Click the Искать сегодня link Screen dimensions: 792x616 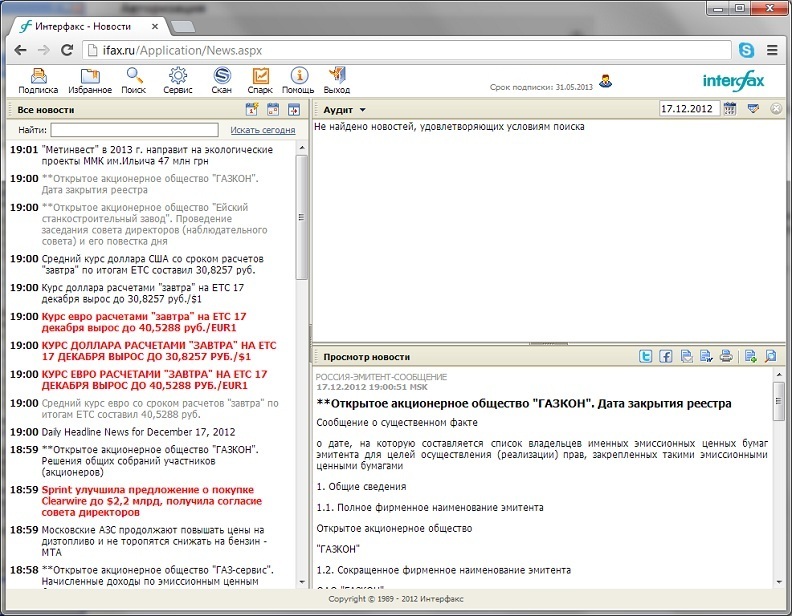(x=263, y=130)
